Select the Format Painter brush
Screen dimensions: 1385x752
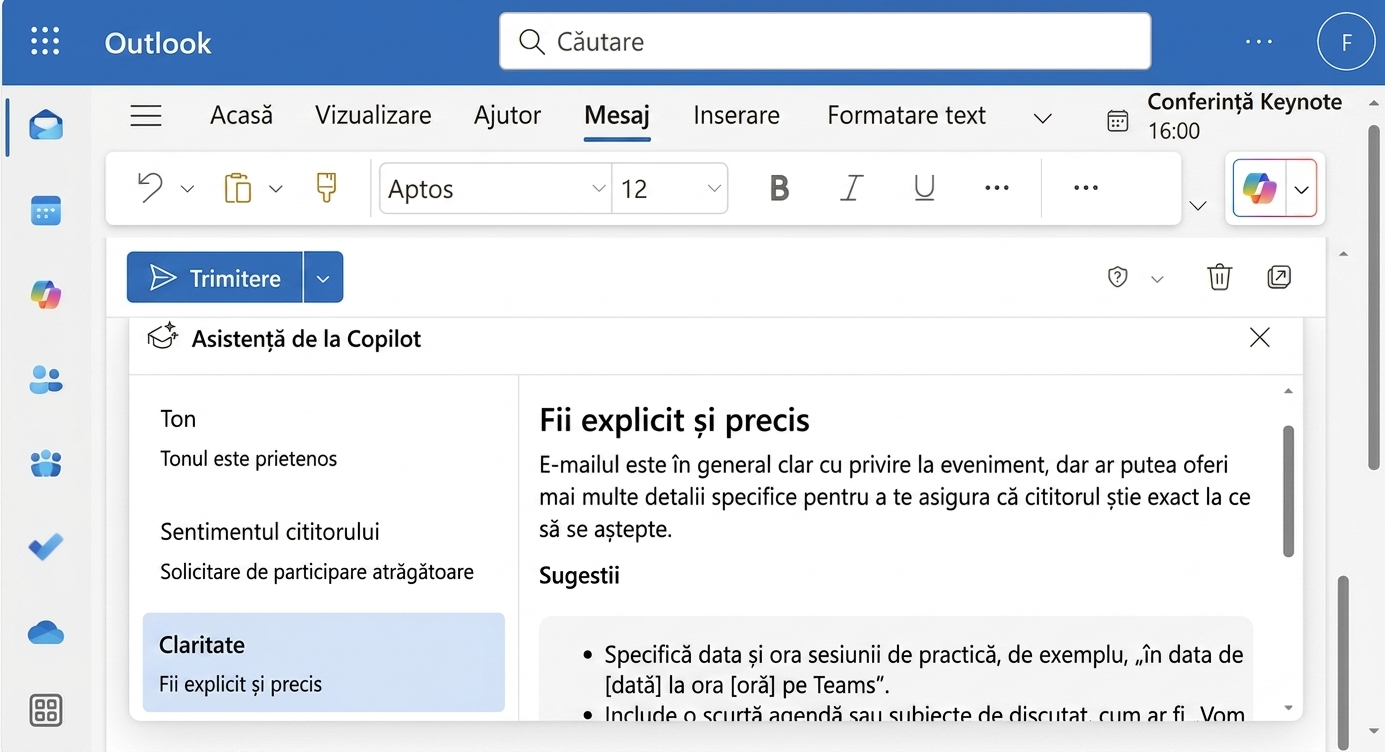tap(326, 187)
